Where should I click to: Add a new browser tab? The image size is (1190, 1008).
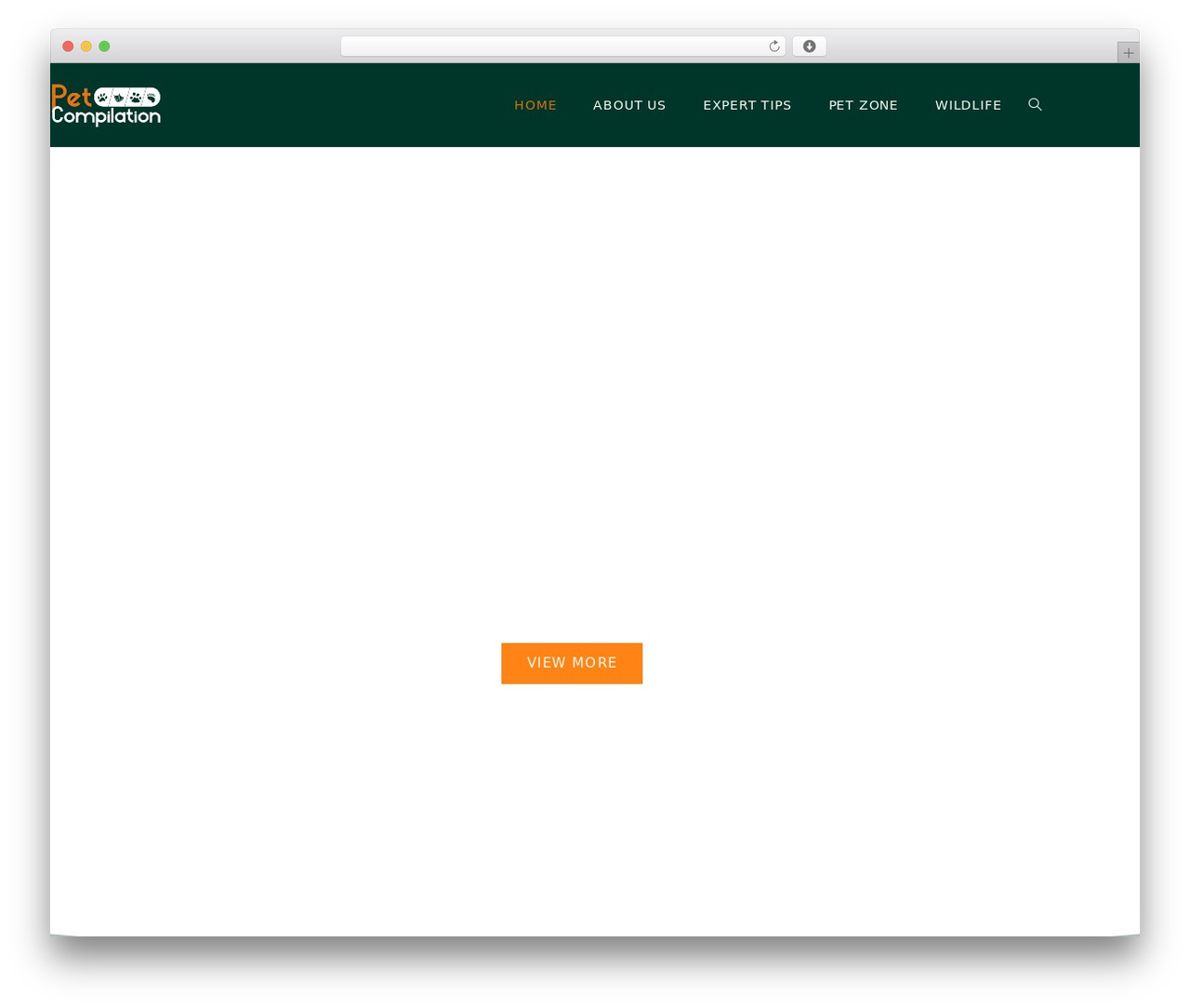[1128, 53]
